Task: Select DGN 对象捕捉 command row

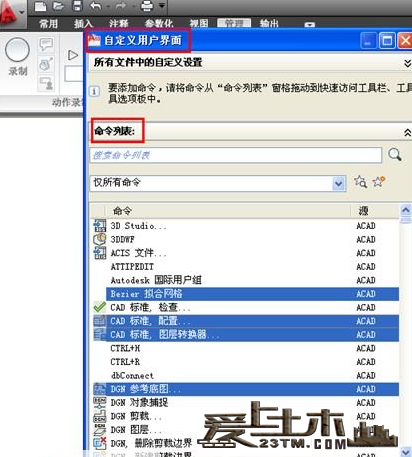Action: [245, 403]
